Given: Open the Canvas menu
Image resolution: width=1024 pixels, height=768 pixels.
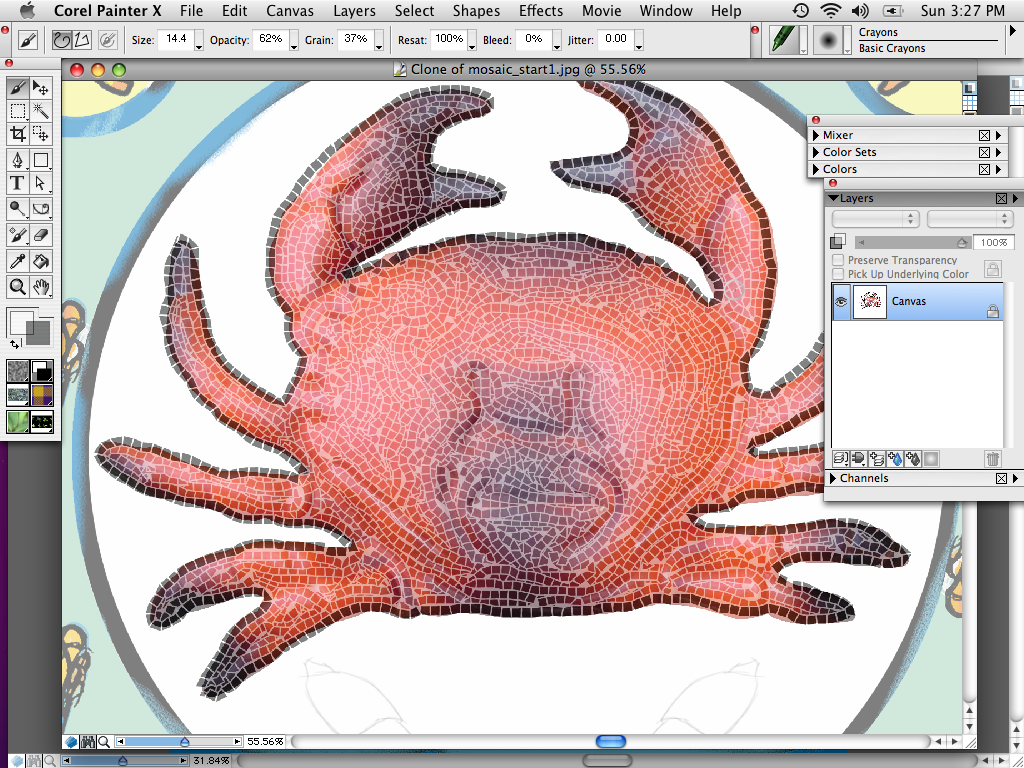Looking at the screenshot, I should coord(289,11).
